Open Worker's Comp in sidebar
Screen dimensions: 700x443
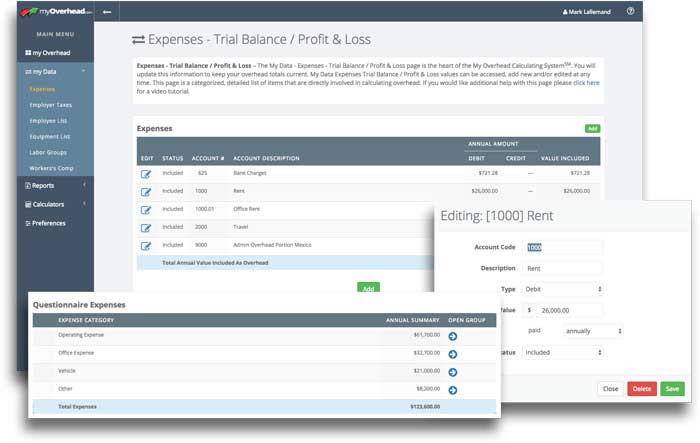pos(51,168)
